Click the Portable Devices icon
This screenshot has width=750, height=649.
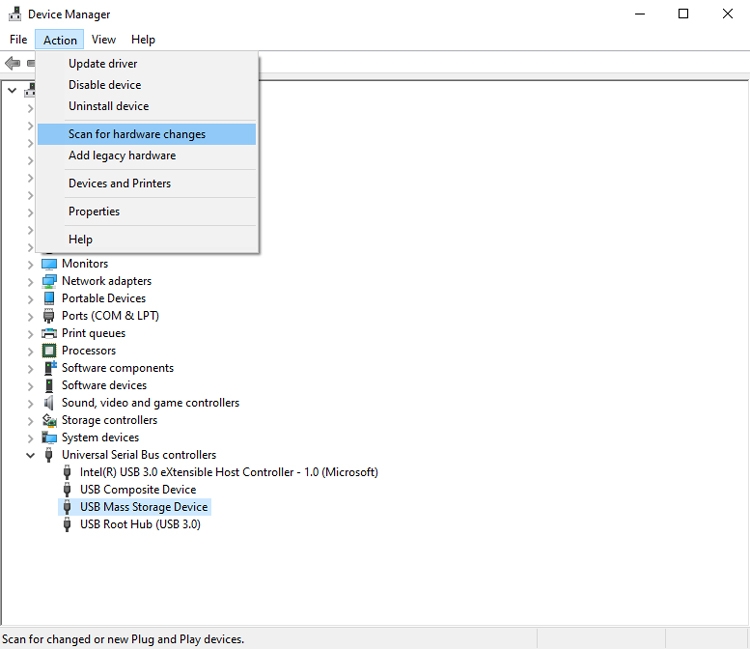coord(49,298)
